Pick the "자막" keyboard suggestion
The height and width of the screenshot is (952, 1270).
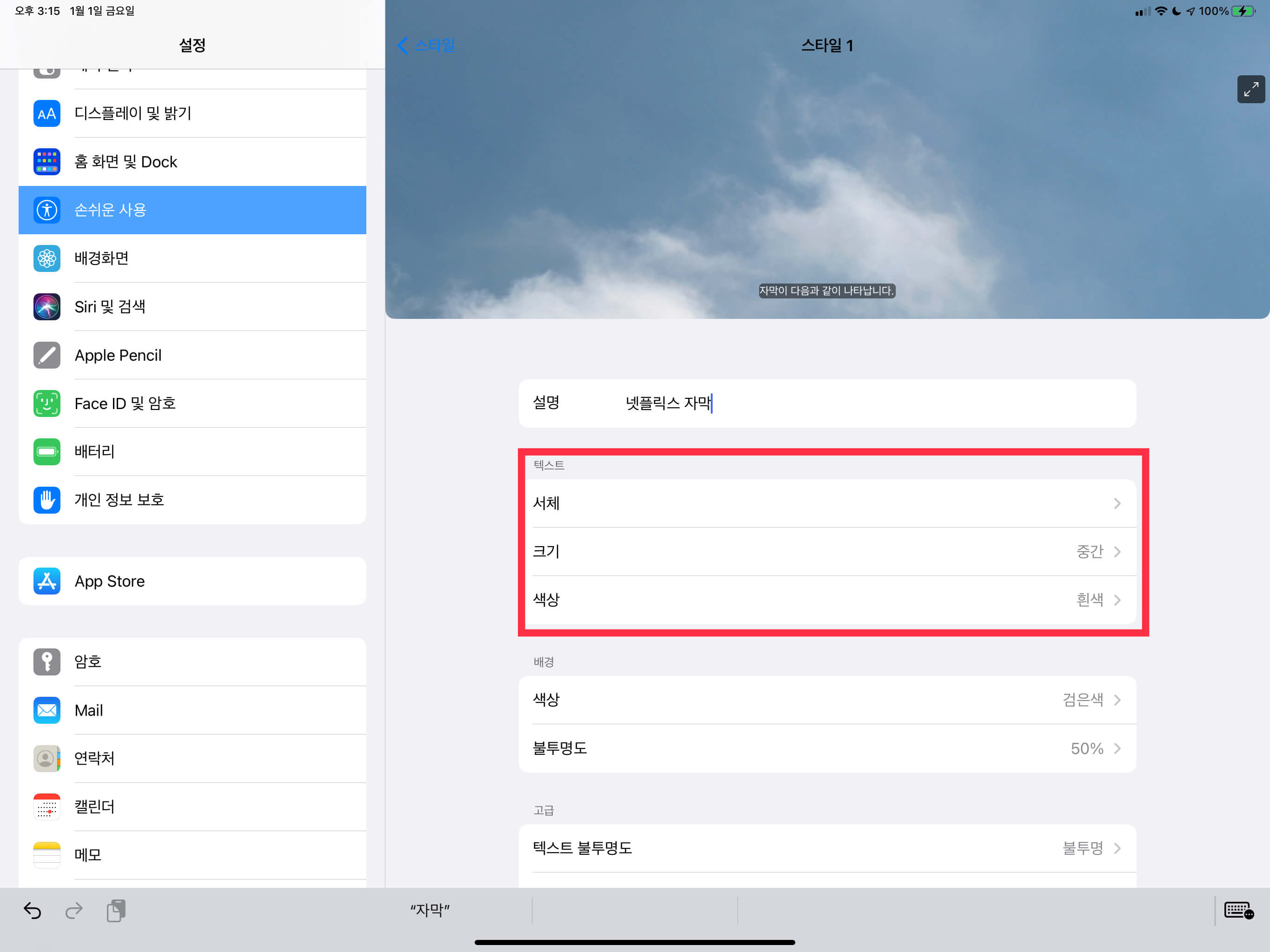430,910
